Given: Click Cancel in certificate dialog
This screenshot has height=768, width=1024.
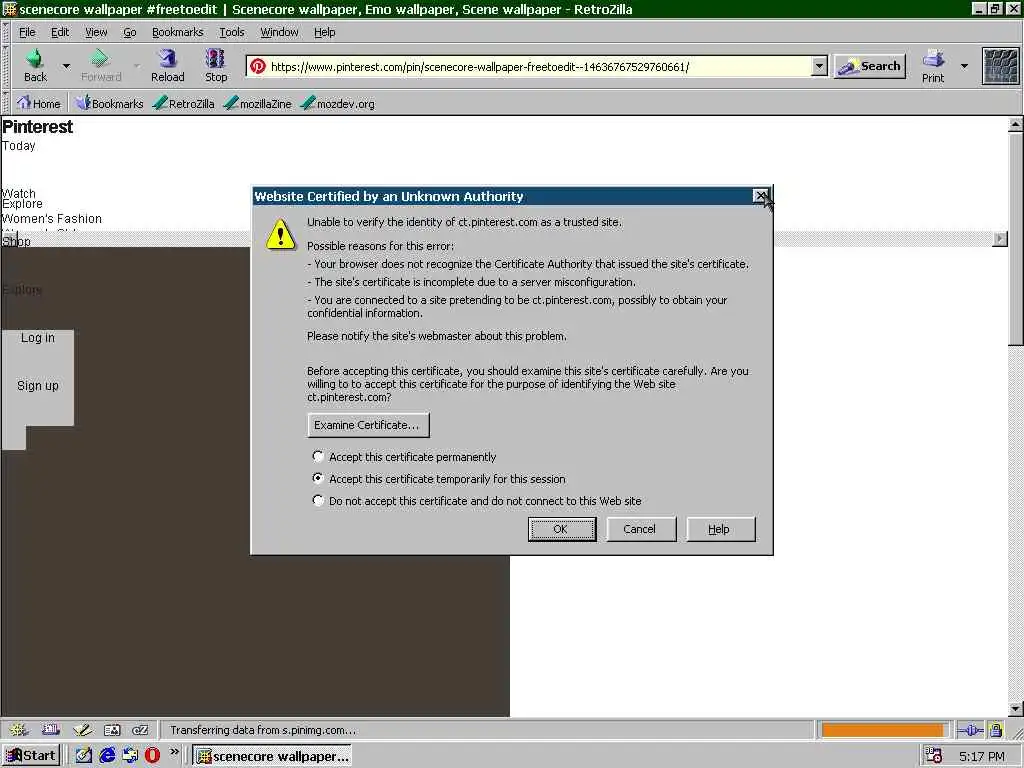Looking at the screenshot, I should coord(641,529).
